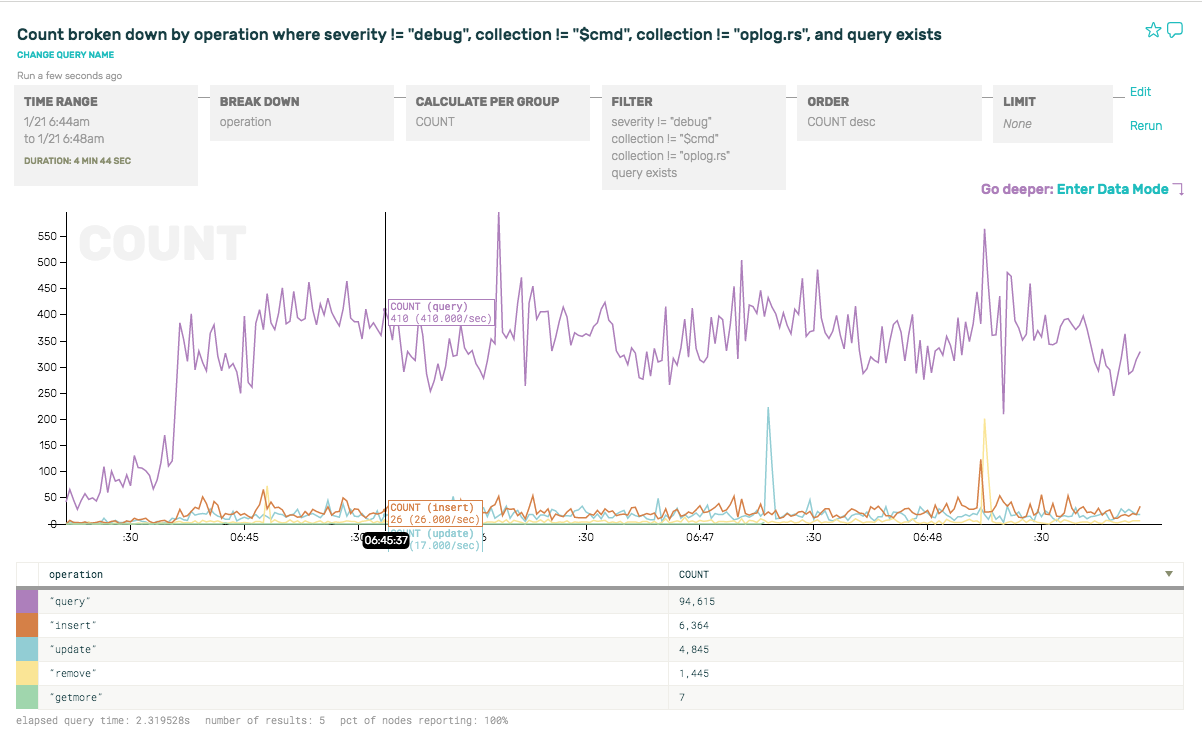Click the purple swatch for the query row

(x=27, y=602)
